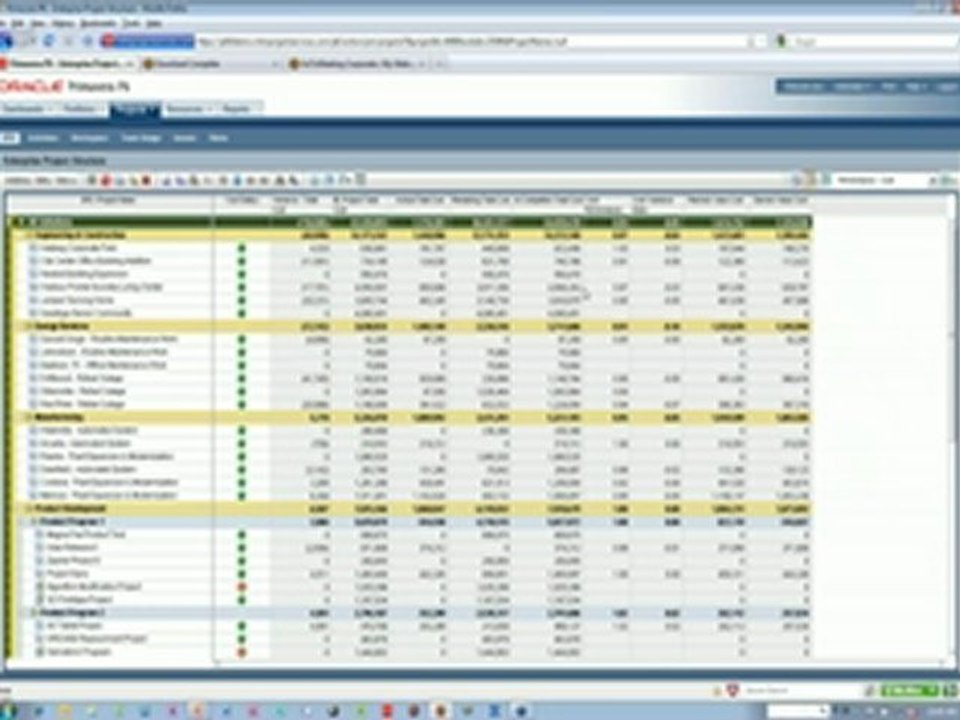
Task: Open the Bookmarks menu in the browser
Action: point(98,23)
